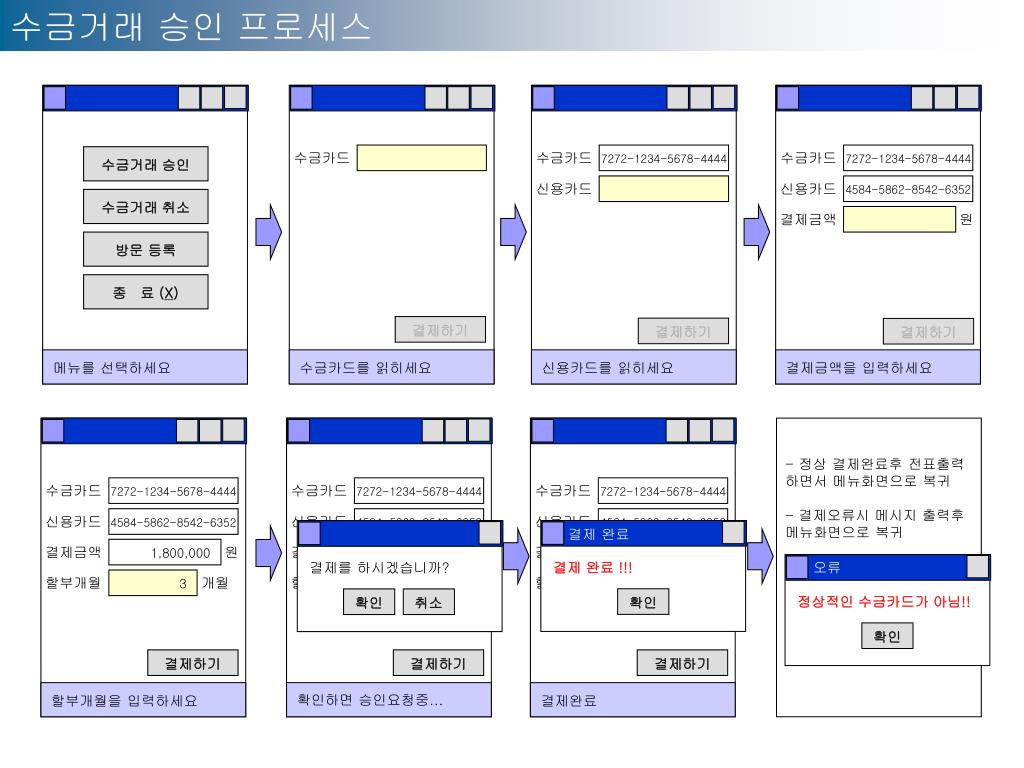This screenshot has height=768, width=1024.
Task: Click rightmost gray title button of 결제금액을 입력하세요 window
Action: tap(968, 98)
